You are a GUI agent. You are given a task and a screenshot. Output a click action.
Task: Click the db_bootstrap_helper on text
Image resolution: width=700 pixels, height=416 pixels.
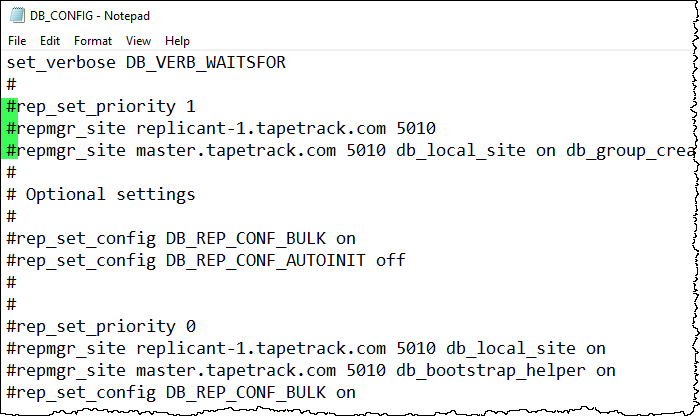pyautogui.click(x=506, y=370)
